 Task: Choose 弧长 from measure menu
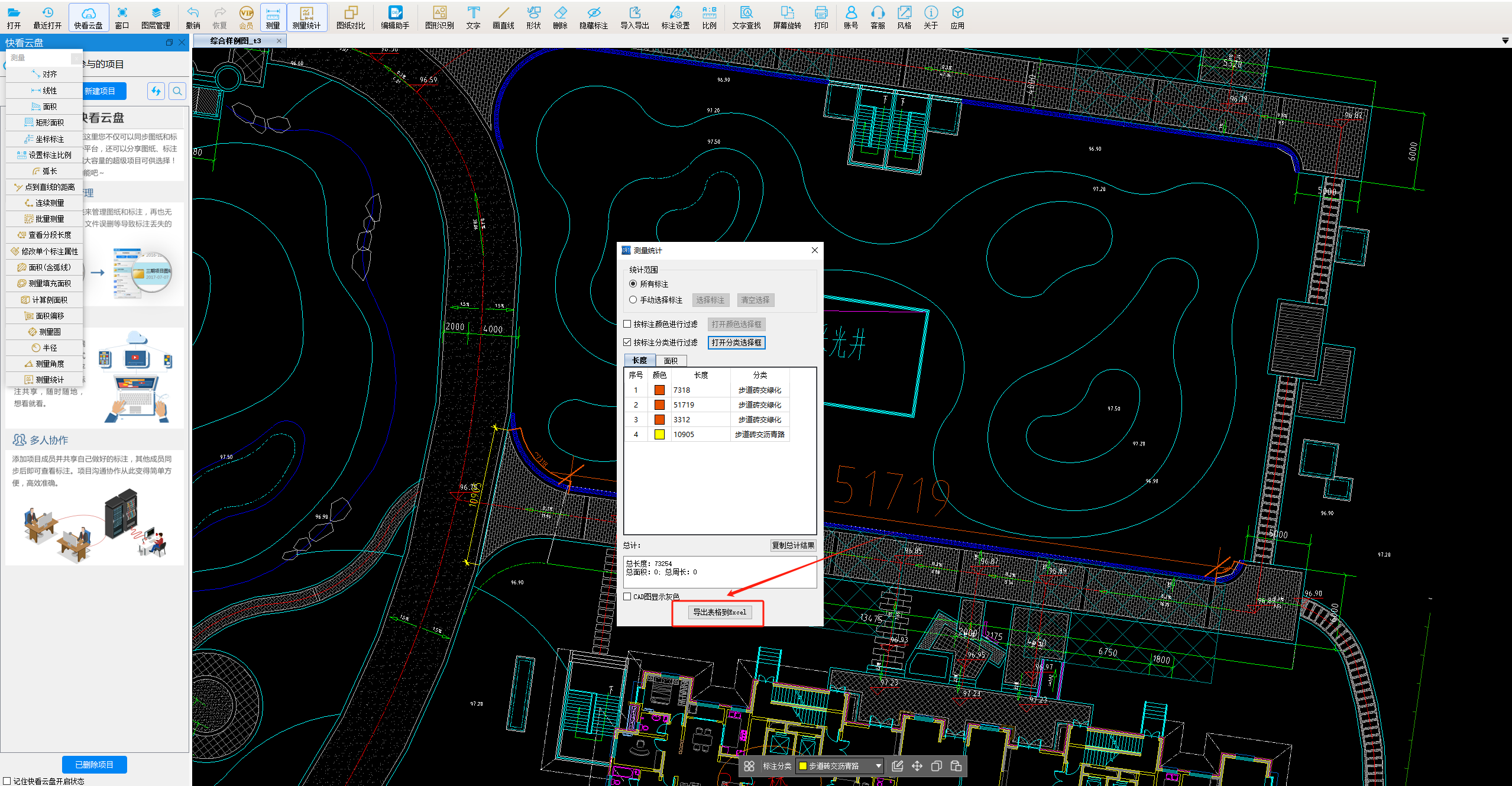pyautogui.click(x=44, y=171)
